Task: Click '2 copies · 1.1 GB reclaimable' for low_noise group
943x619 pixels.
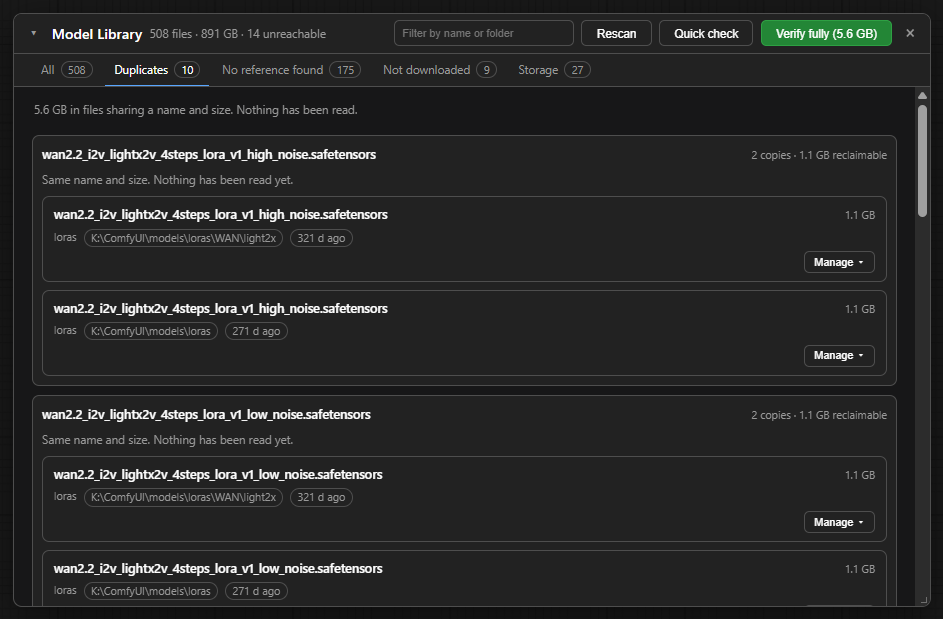Action: [x=819, y=415]
